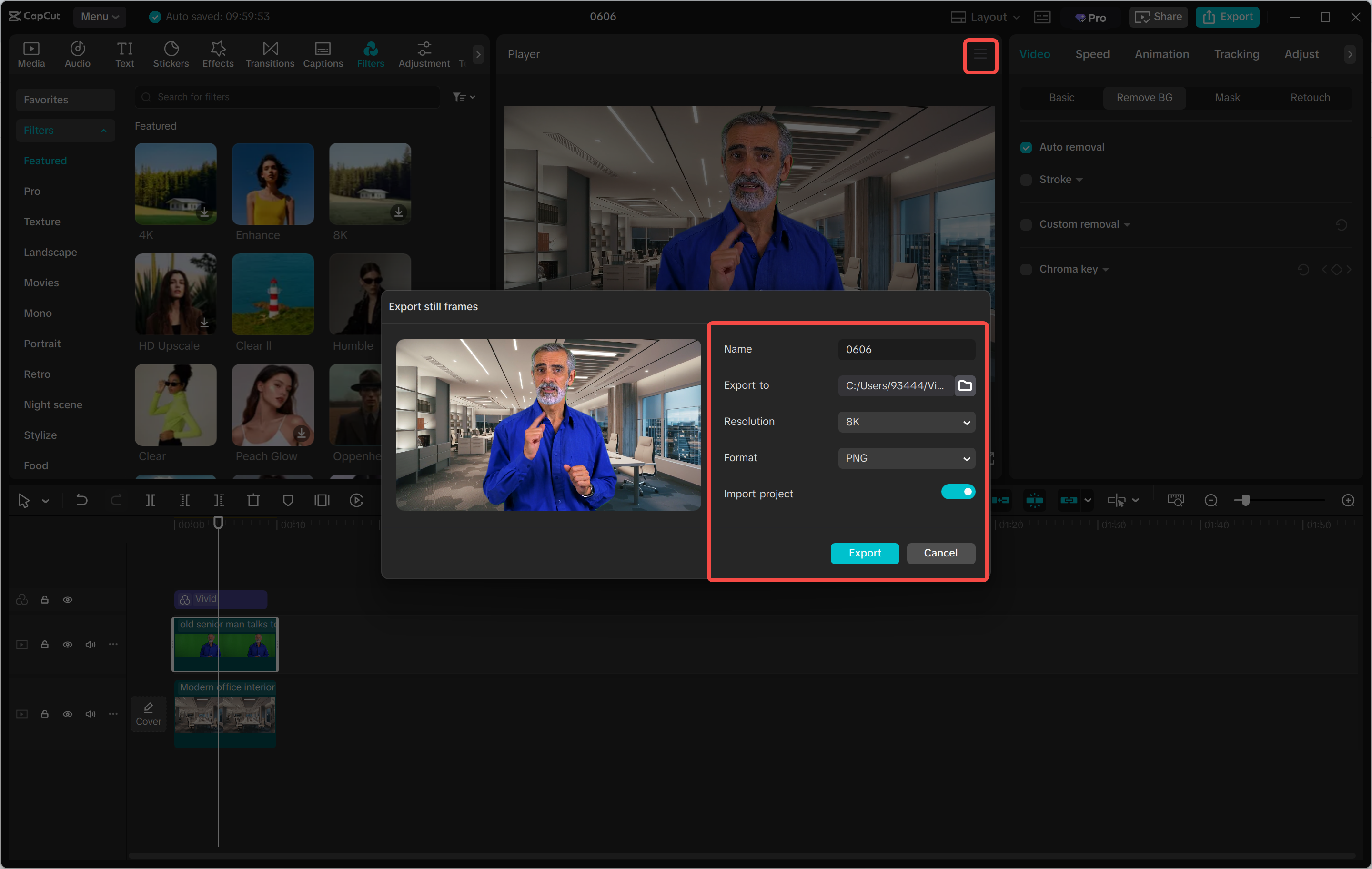The image size is (1372, 869).
Task: Open the Resolution dropdown in the export dialog
Action: [x=906, y=422]
